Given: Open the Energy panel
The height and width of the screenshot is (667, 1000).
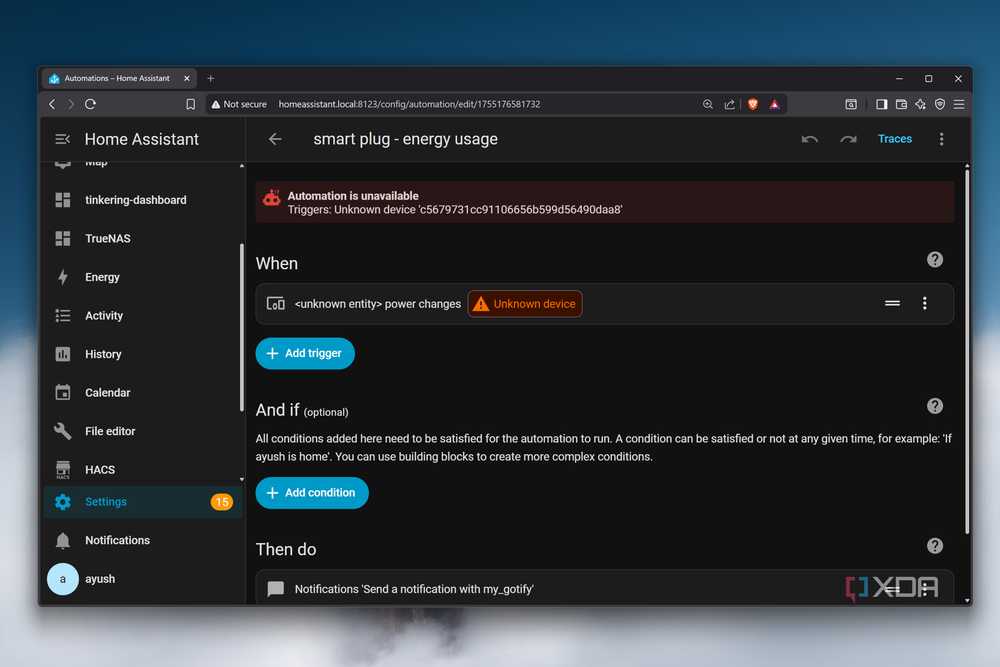Looking at the screenshot, I should (x=142, y=277).
